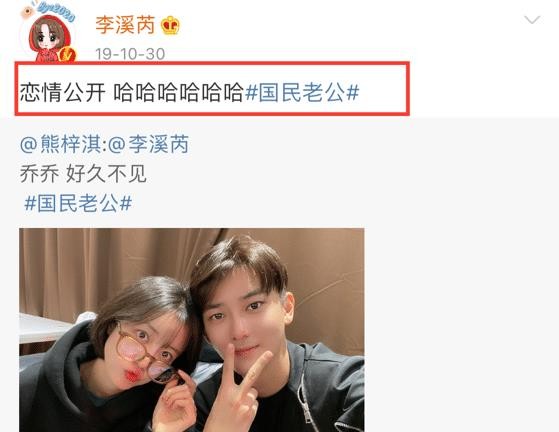This screenshot has width=559, height=432.
Task: Open #国民老公# hashtag inside the reposted post
Action: (78, 204)
